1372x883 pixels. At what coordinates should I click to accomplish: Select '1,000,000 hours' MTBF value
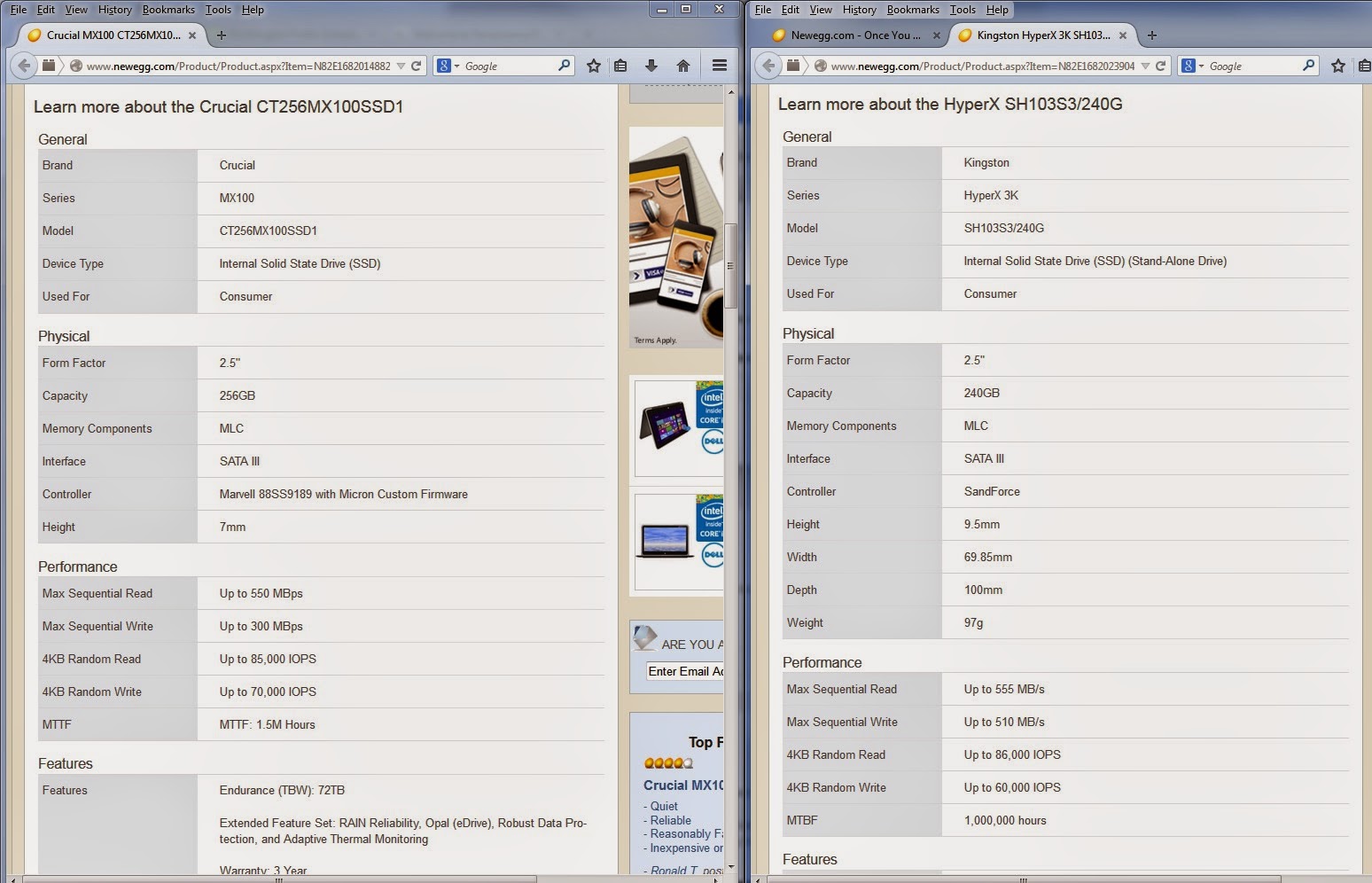pyautogui.click(x=1005, y=820)
